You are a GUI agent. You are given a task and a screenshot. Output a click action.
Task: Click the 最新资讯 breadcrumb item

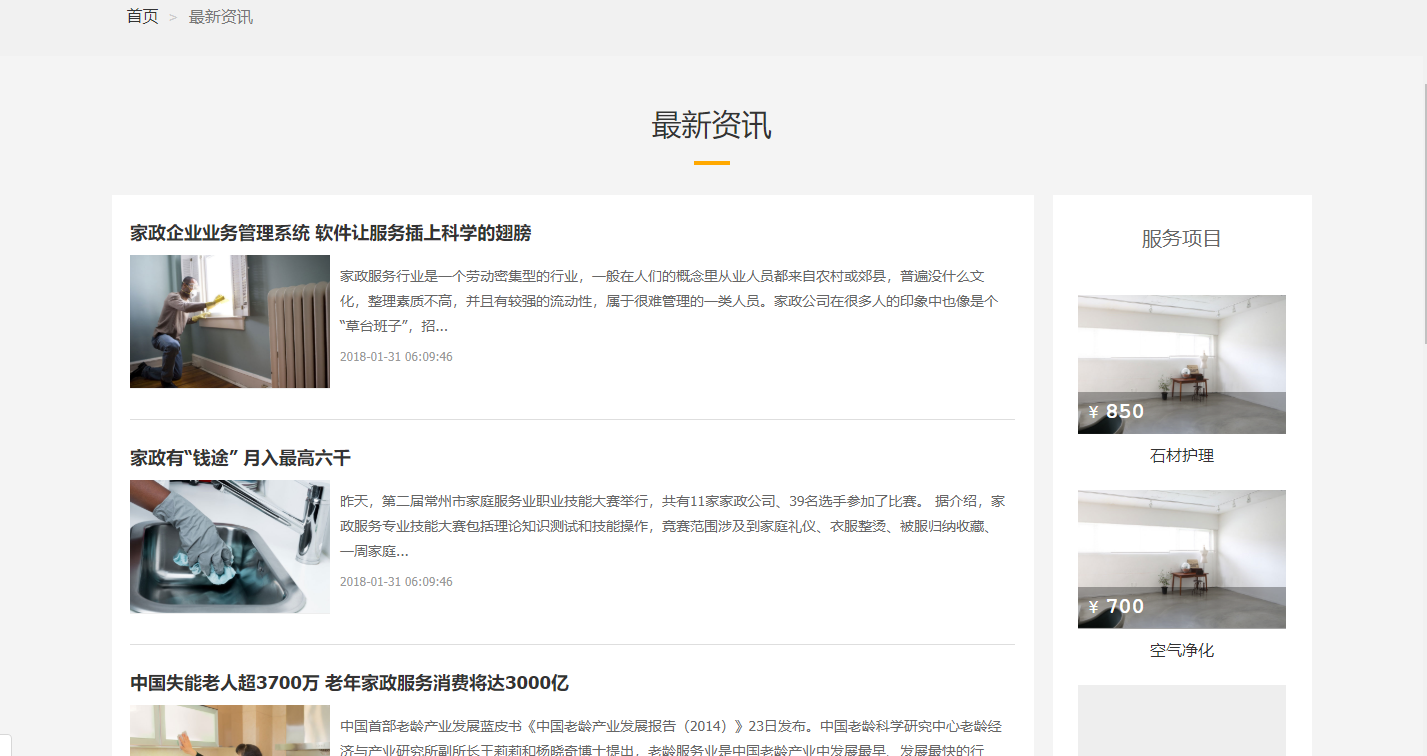tap(220, 17)
